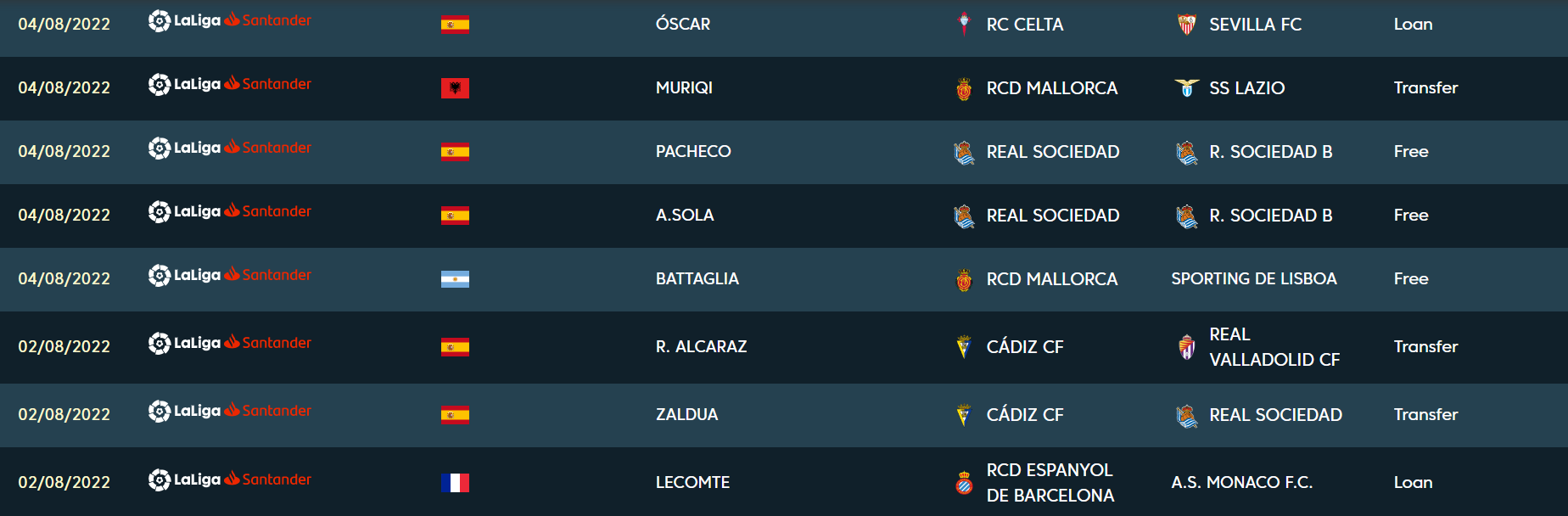1568x516 pixels.
Task: Click the SPORTING DE LISBOA team name
Action: pos(1254,279)
